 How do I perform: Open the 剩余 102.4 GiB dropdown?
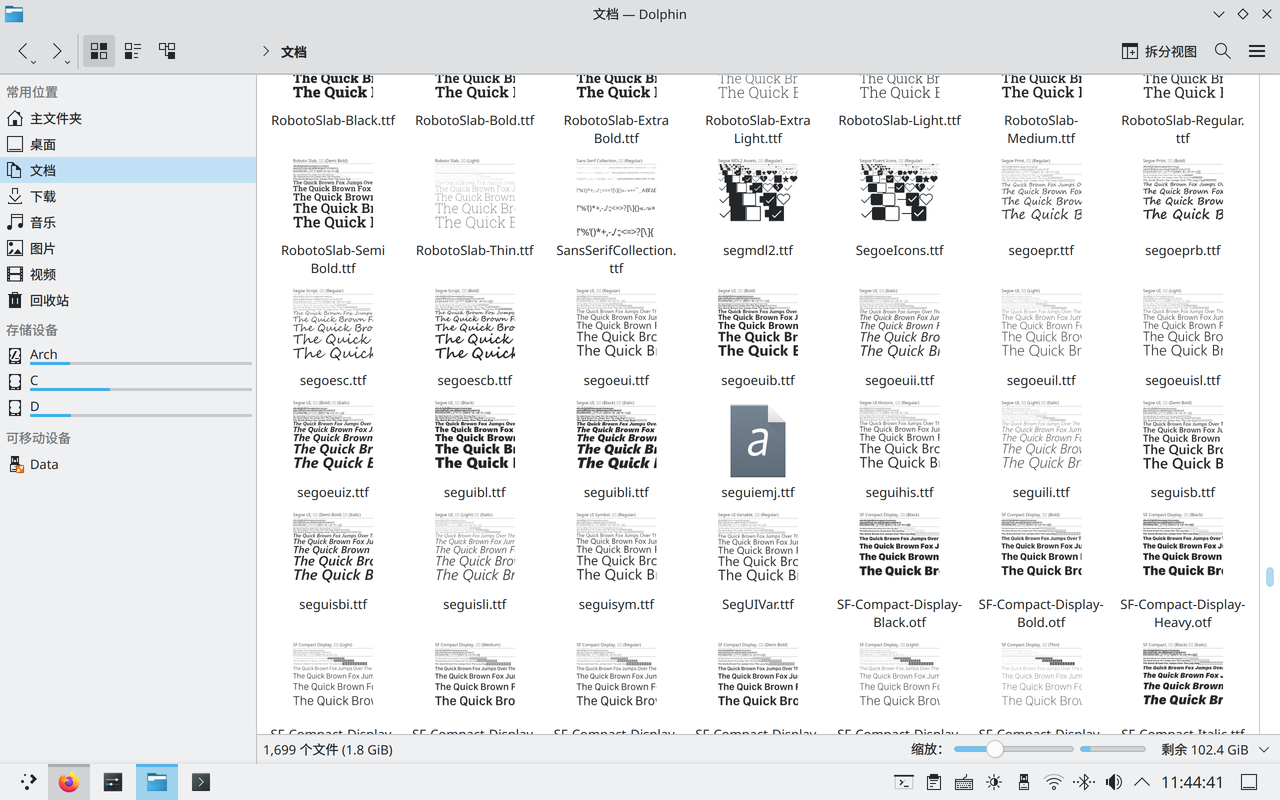pyautogui.click(x=1215, y=749)
